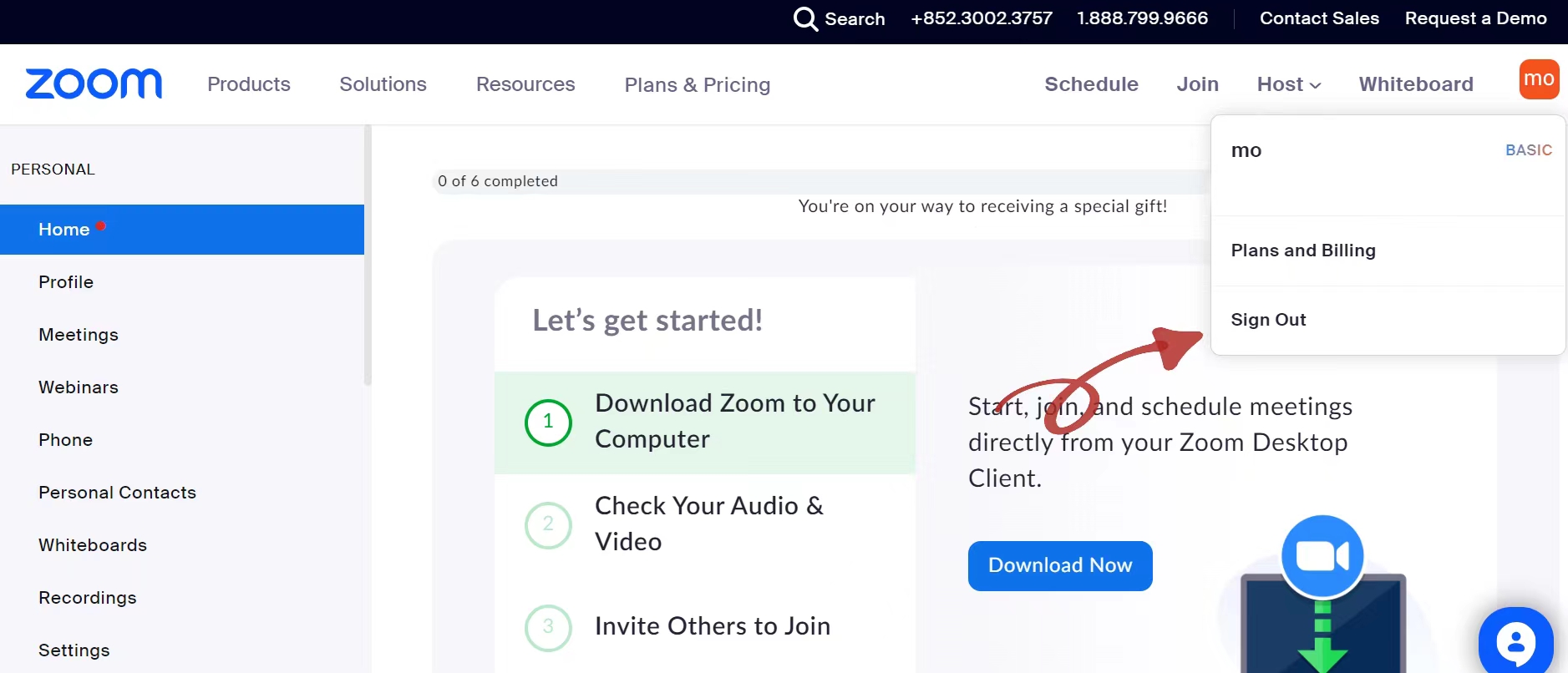Open the mo profile avatar
The width and height of the screenshot is (1568, 673).
click(x=1539, y=79)
